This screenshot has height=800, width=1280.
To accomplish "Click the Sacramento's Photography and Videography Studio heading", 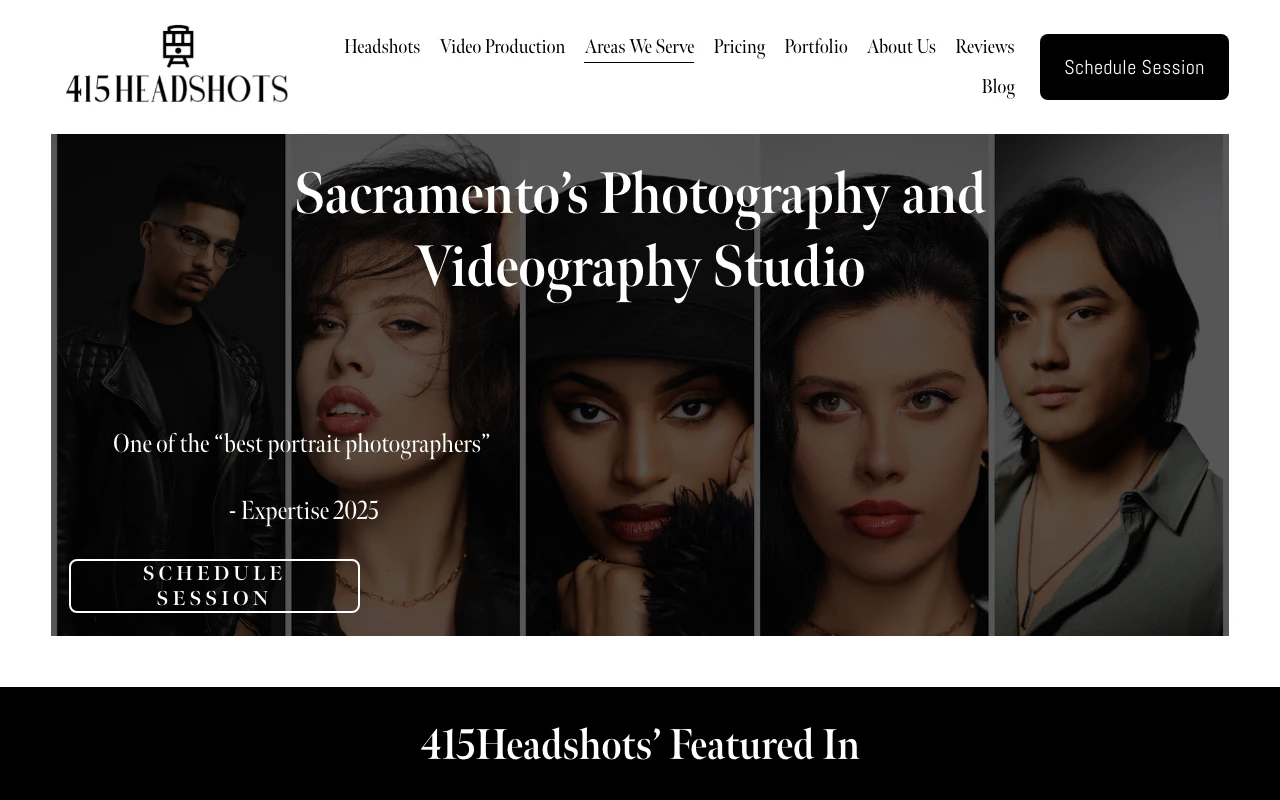I will pyautogui.click(x=640, y=230).
